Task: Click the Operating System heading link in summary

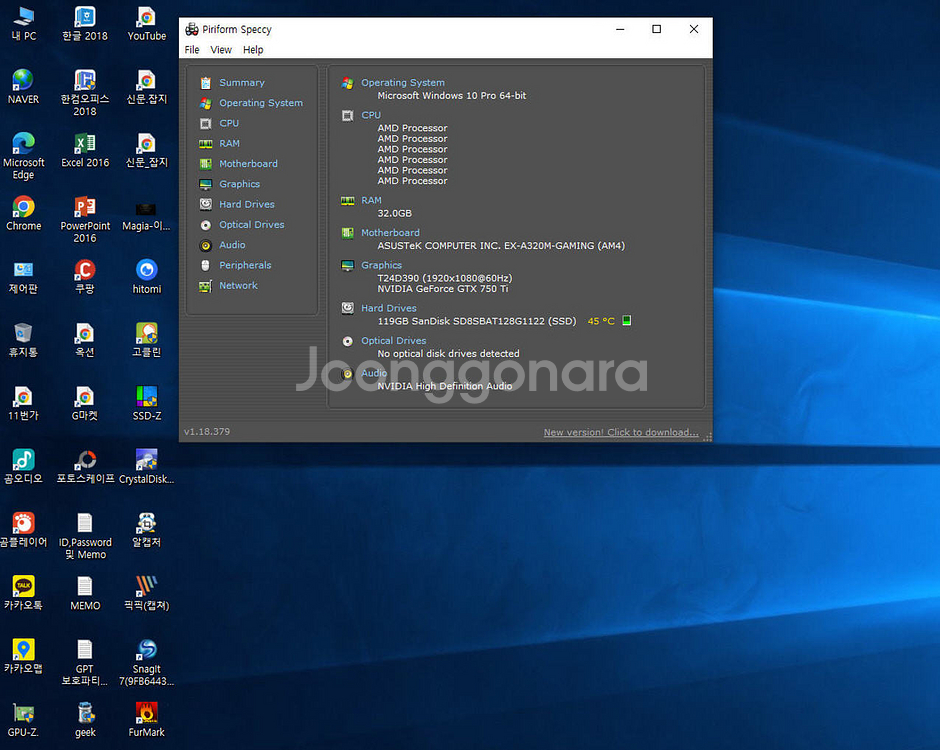Action: coord(403,83)
